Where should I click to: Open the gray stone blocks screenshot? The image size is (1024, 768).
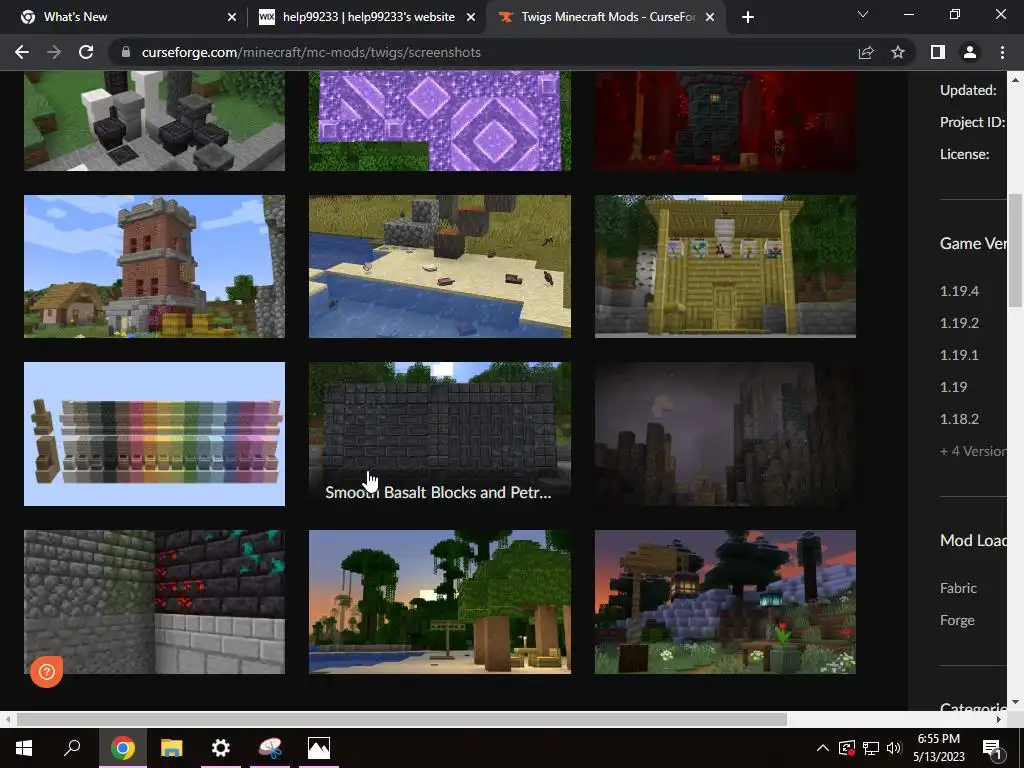click(x=154, y=121)
